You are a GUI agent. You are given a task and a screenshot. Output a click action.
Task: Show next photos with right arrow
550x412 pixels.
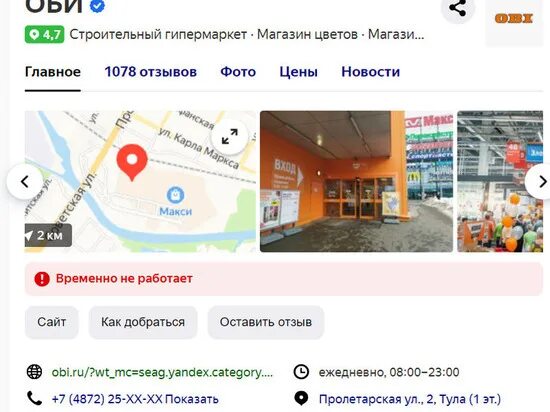(x=541, y=182)
